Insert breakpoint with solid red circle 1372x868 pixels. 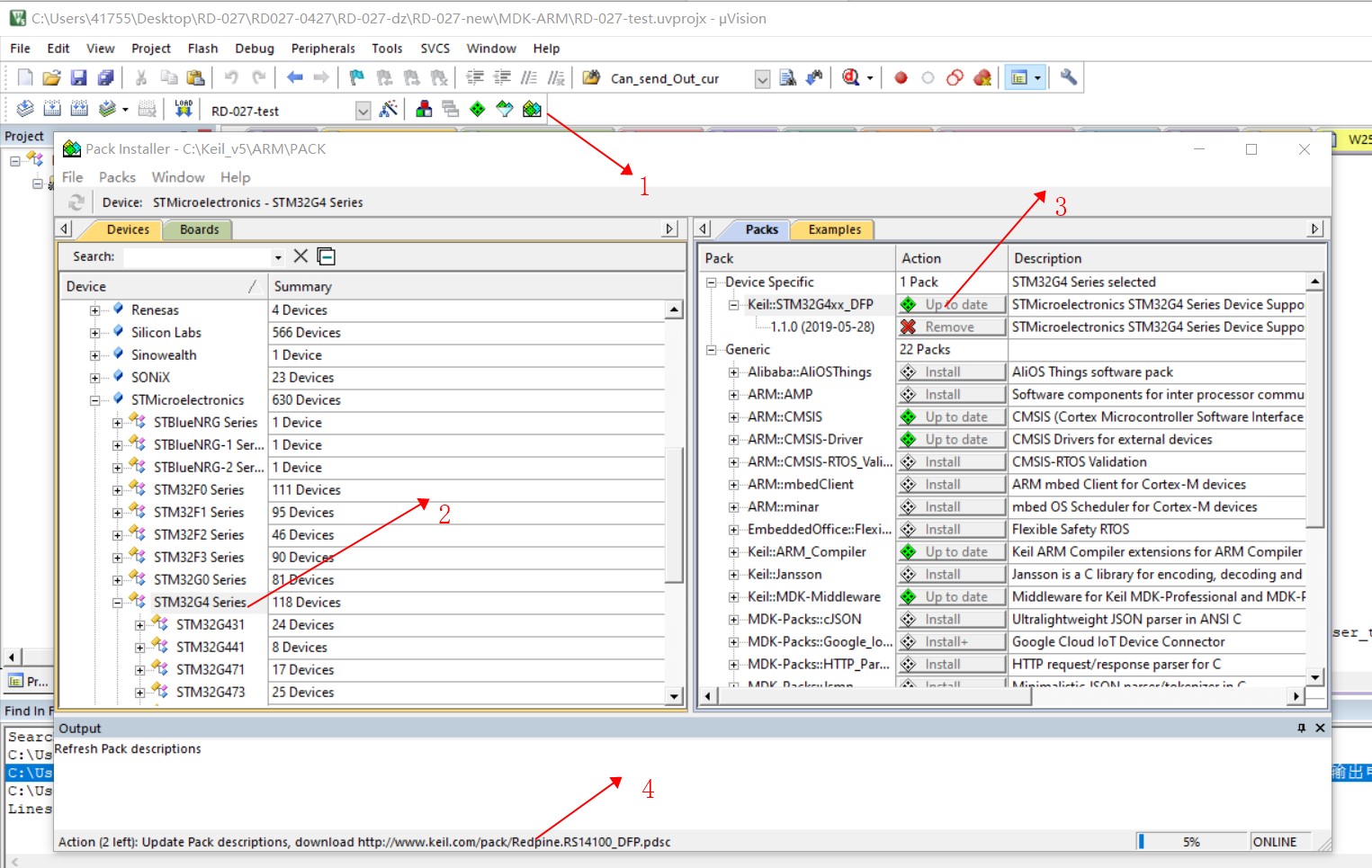click(901, 78)
